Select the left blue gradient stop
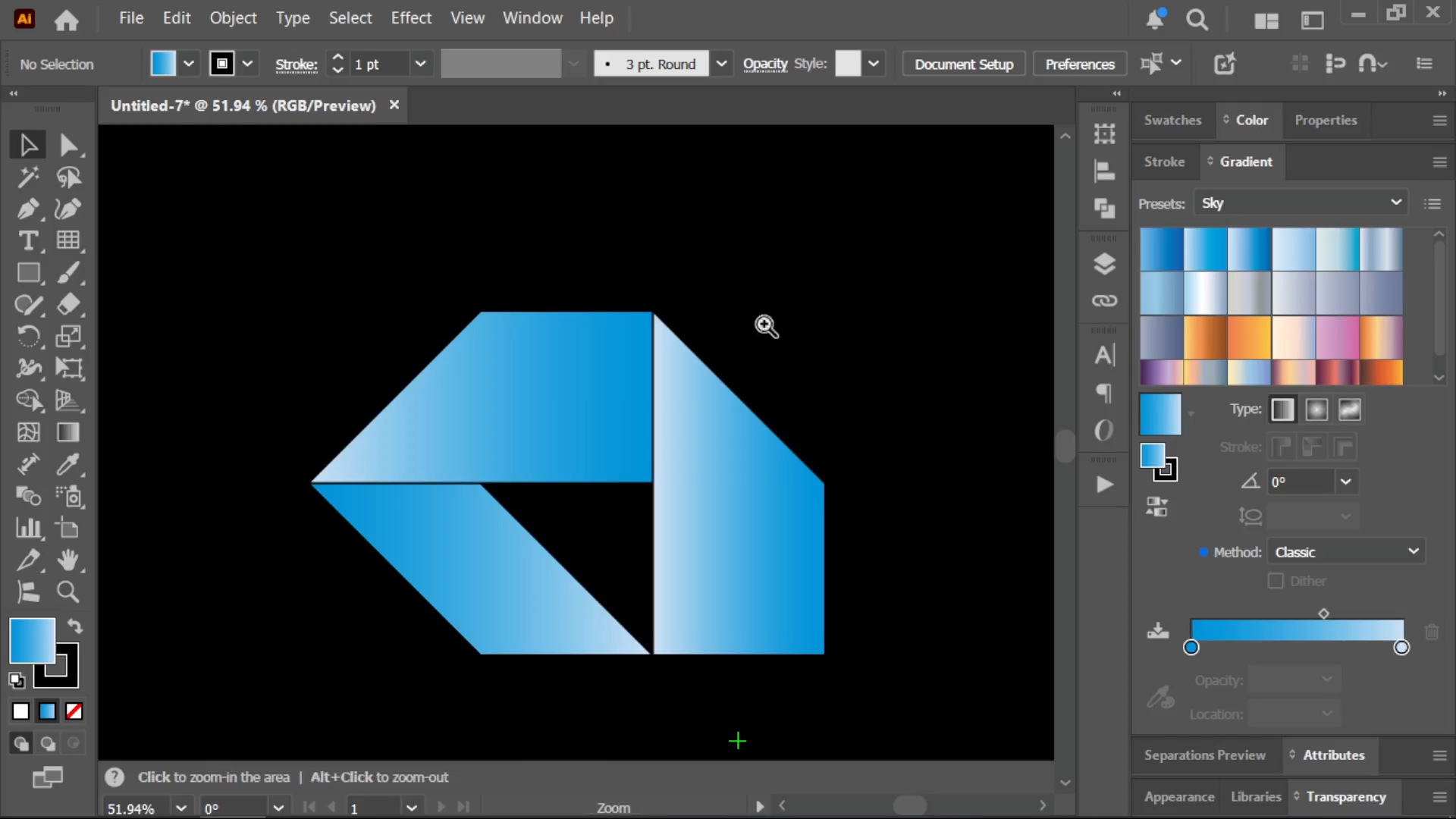 point(1191,647)
